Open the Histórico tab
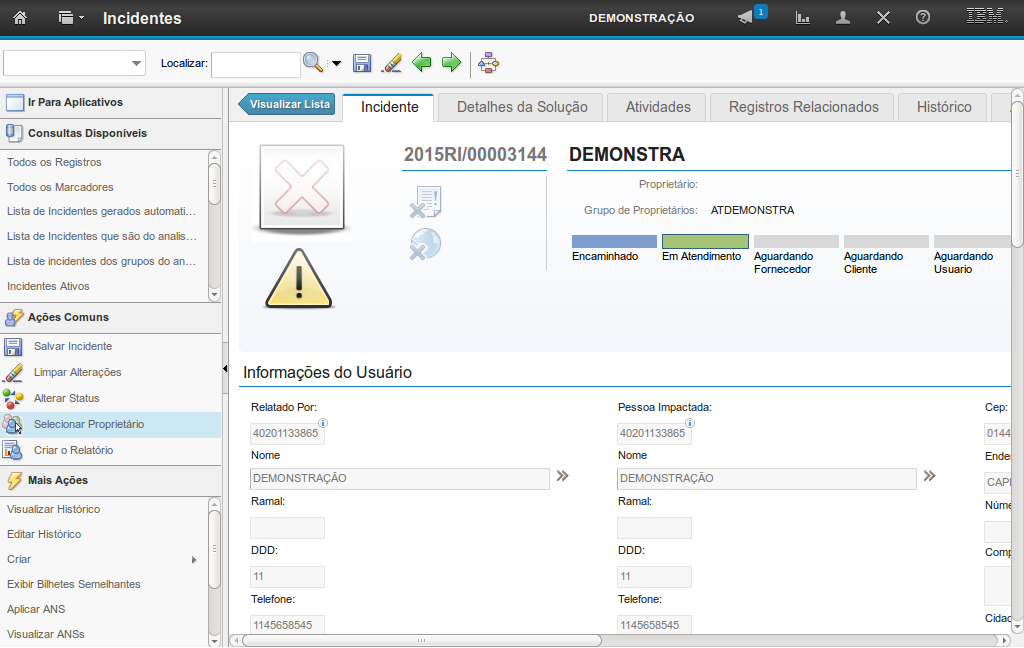 point(943,107)
